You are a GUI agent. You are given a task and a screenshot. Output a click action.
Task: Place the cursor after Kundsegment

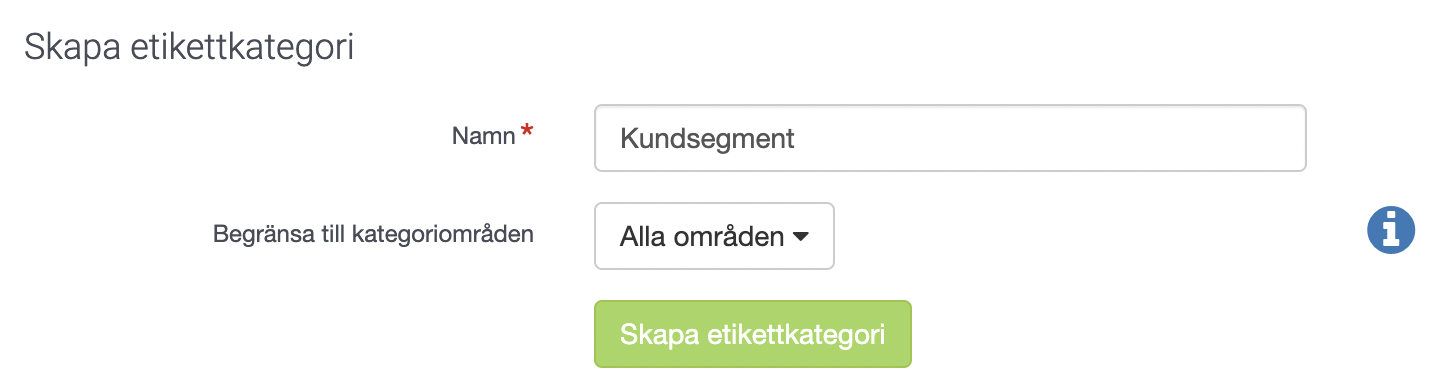pyautogui.click(x=798, y=138)
